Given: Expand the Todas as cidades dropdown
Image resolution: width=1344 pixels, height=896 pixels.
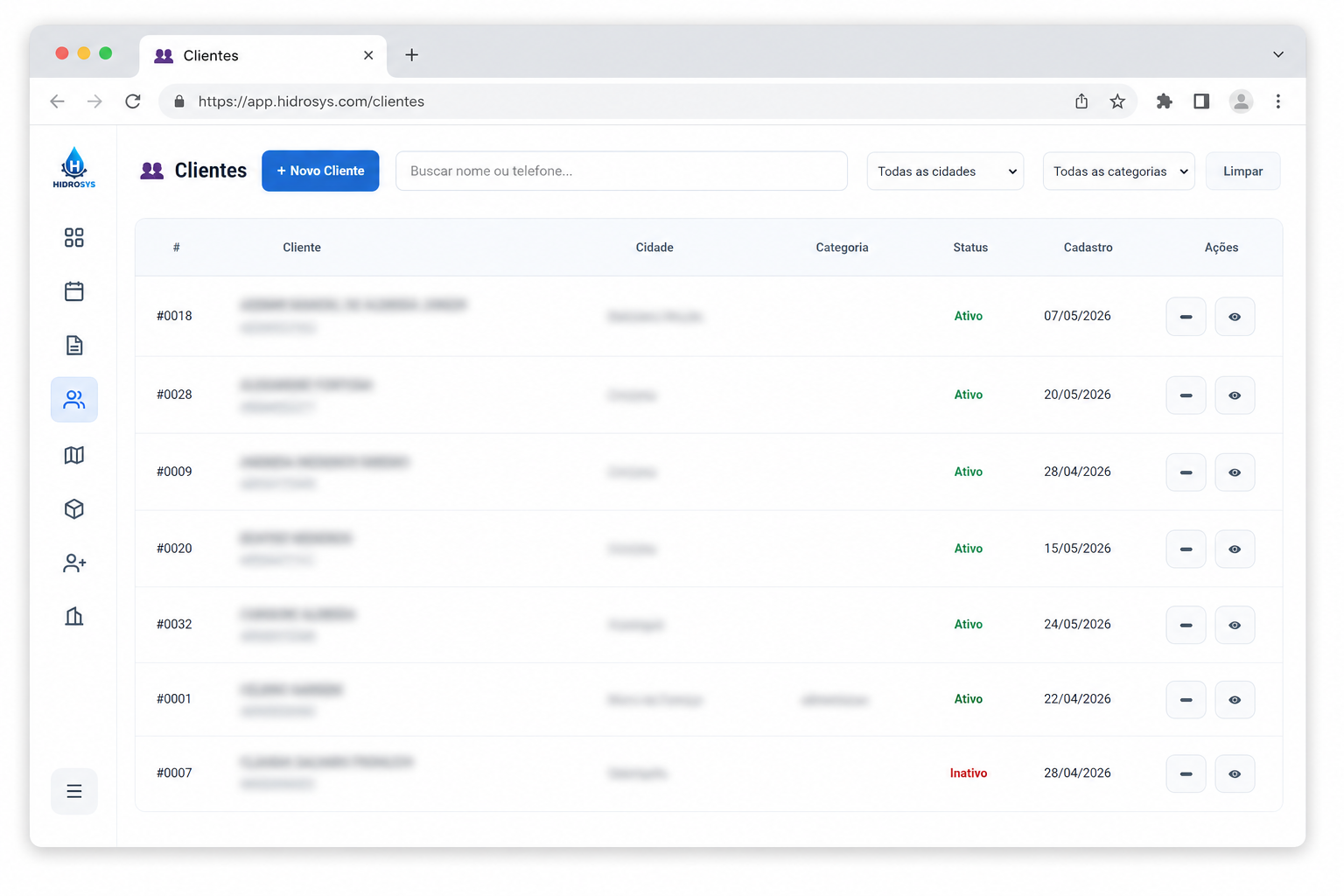Looking at the screenshot, I should coord(945,171).
